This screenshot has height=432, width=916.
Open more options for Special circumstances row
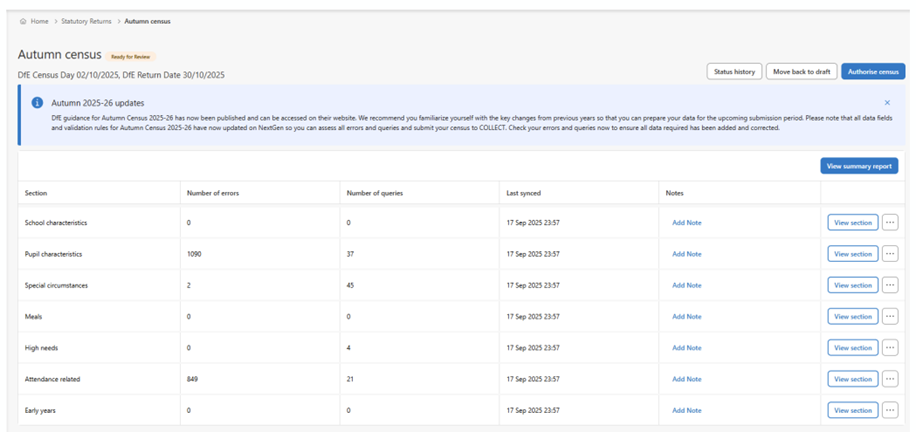pyautogui.click(x=890, y=285)
